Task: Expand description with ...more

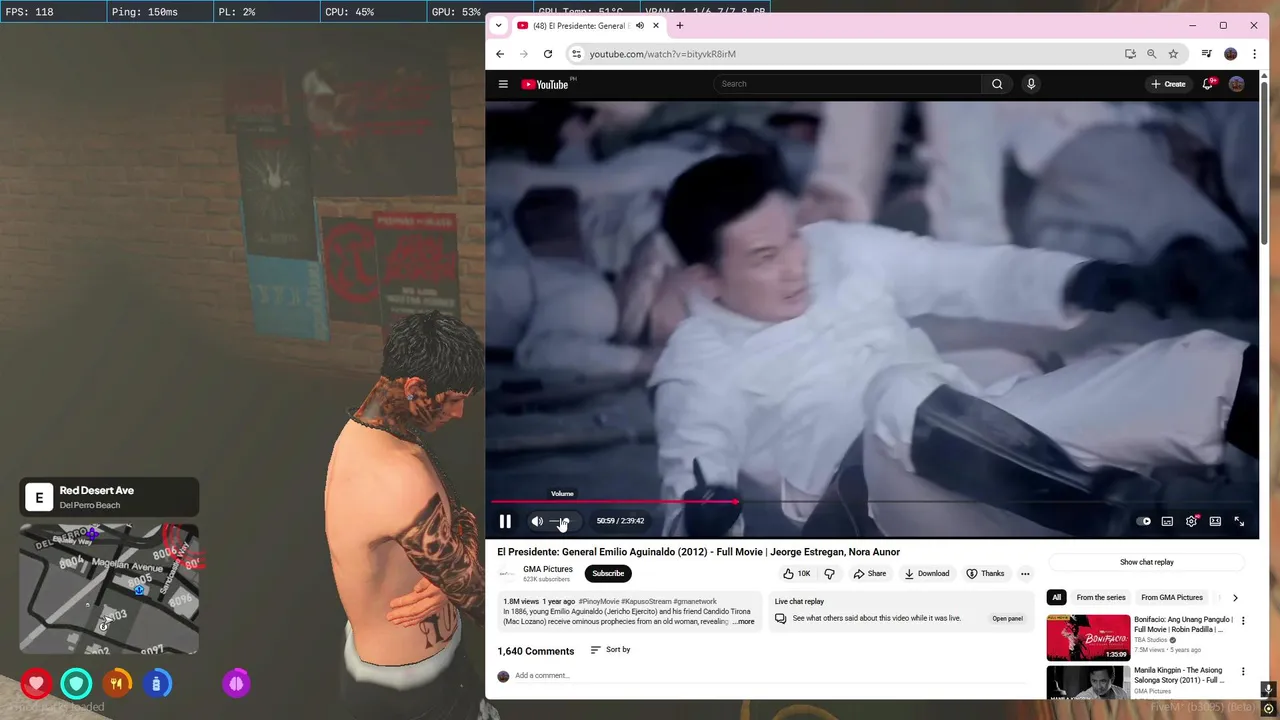Action: click(742, 622)
